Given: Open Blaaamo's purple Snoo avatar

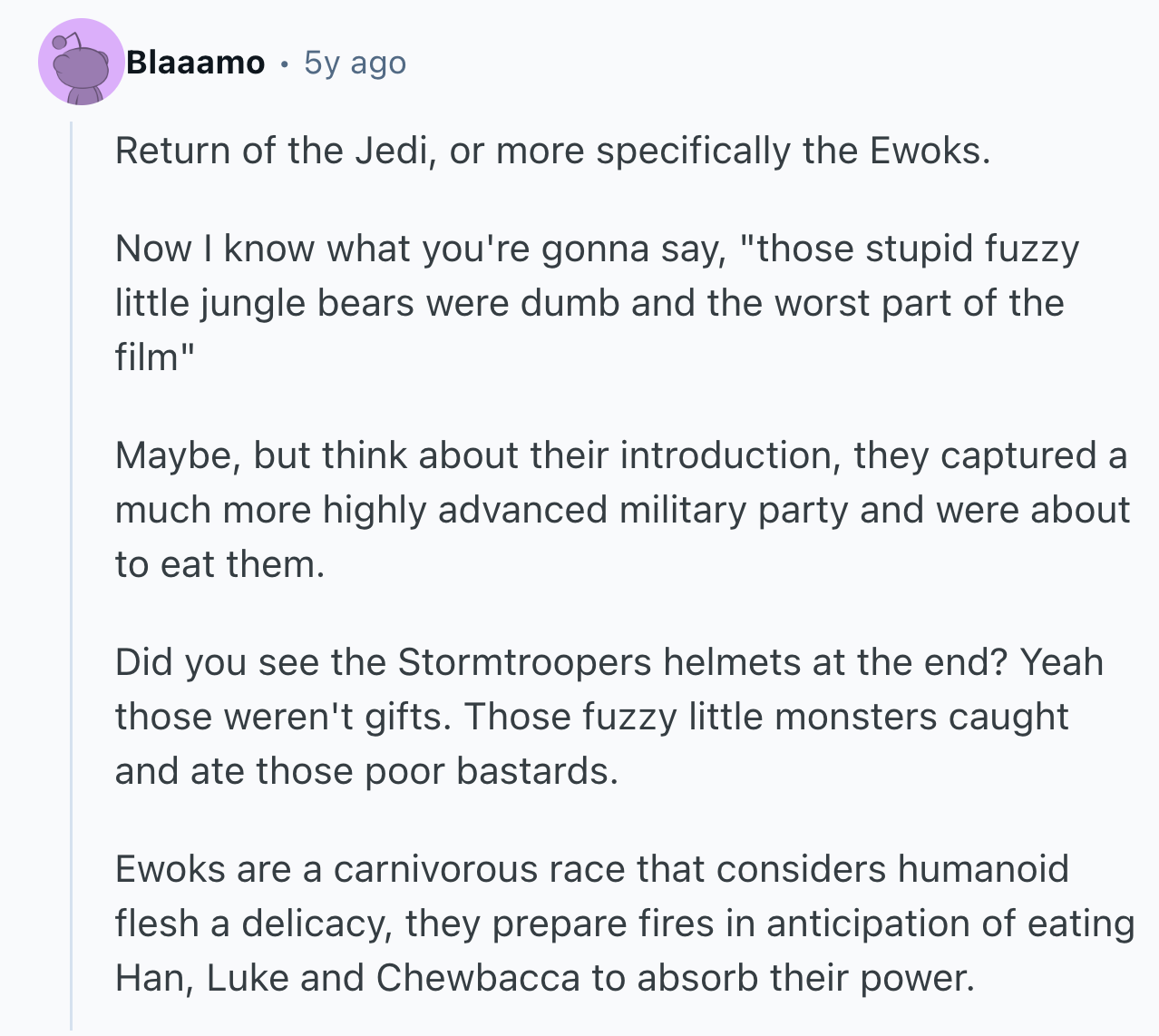Looking at the screenshot, I should coord(81,62).
